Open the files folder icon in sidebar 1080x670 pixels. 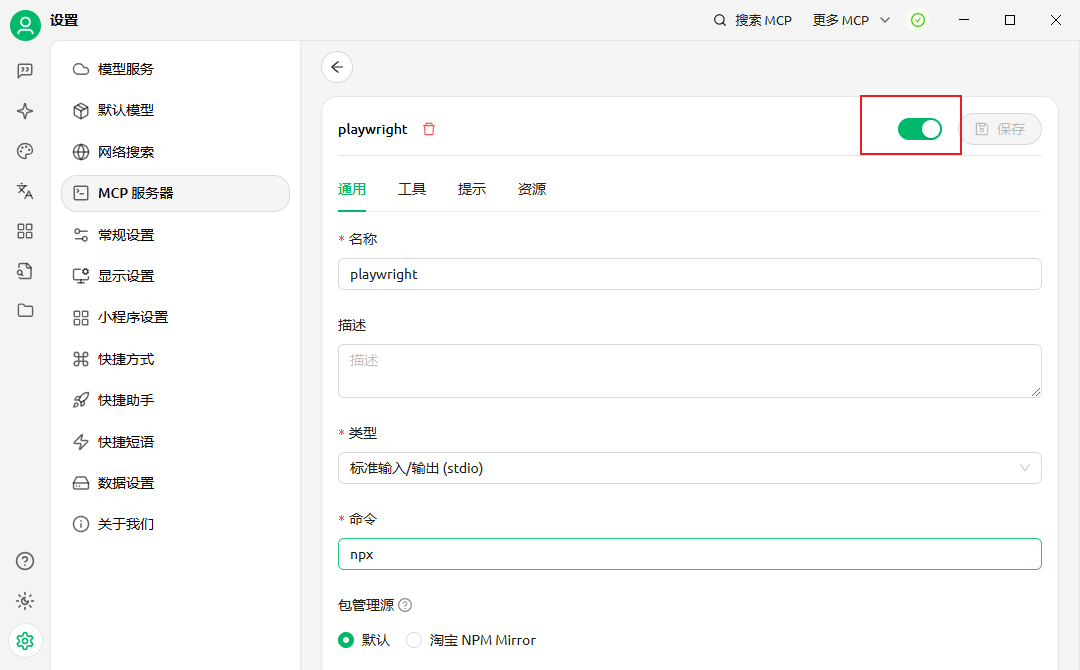[25, 310]
